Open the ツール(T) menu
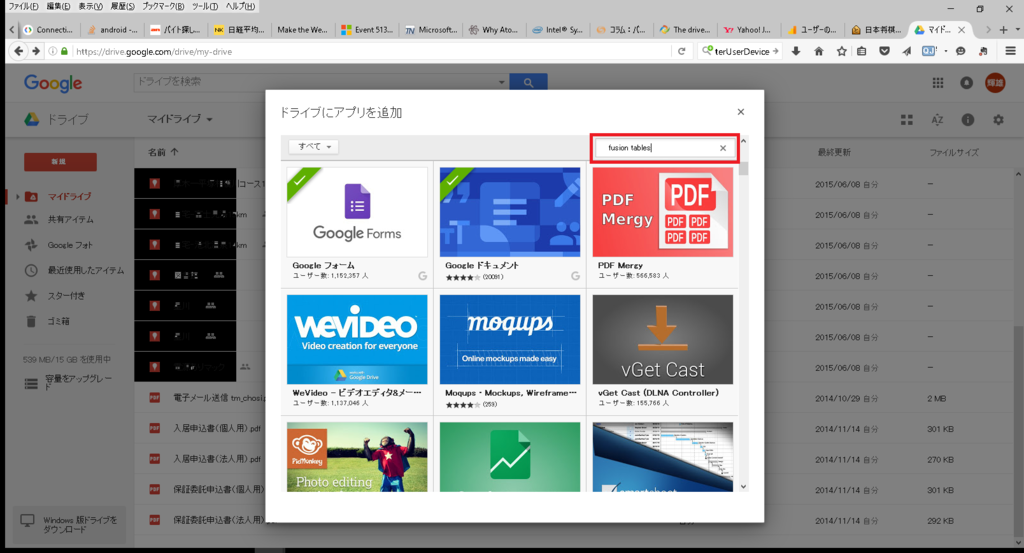The image size is (1024, 553). 205,6
